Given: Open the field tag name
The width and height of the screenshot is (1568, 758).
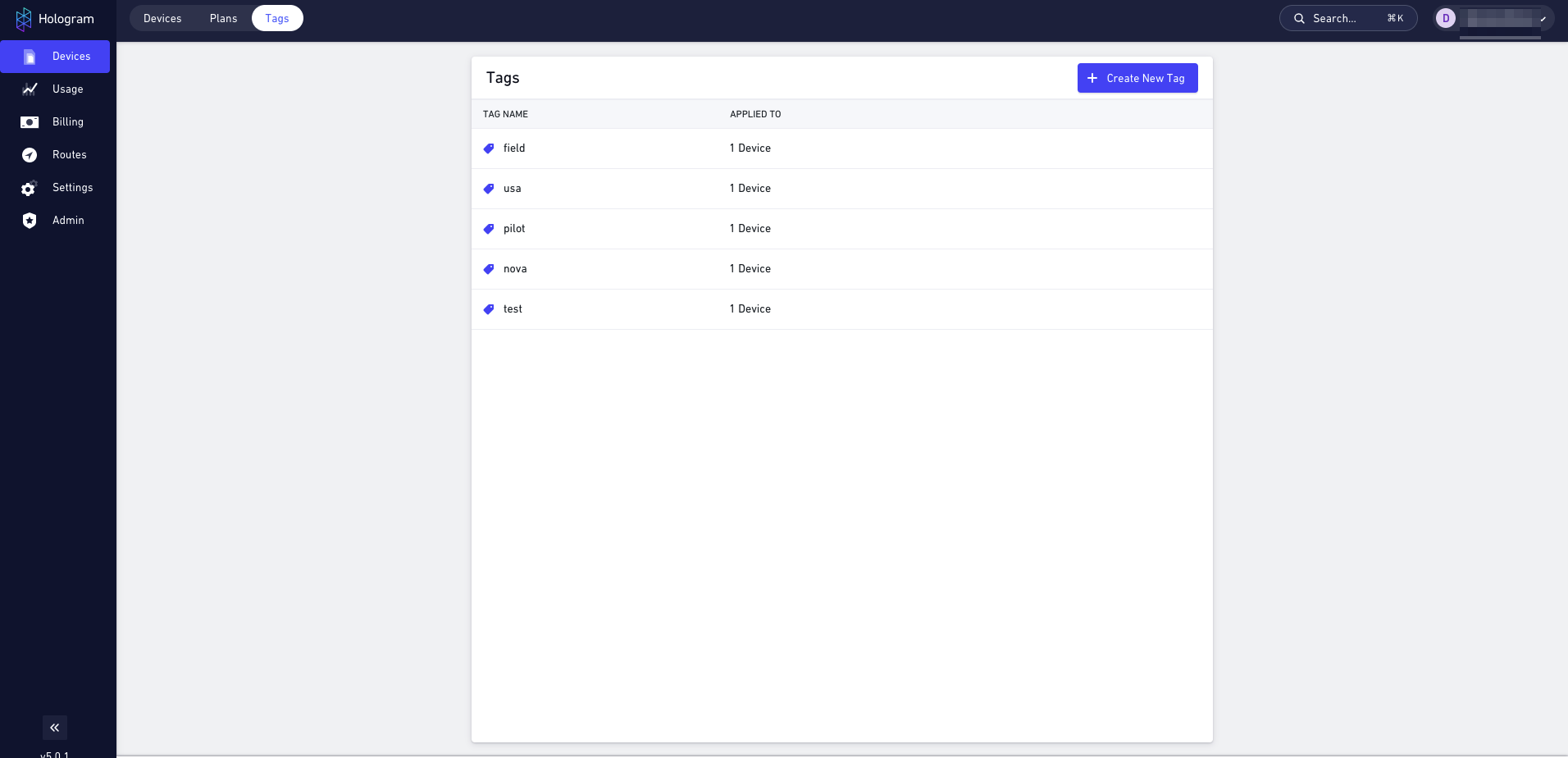Looking at the screenshot, I should click(514, 148).
